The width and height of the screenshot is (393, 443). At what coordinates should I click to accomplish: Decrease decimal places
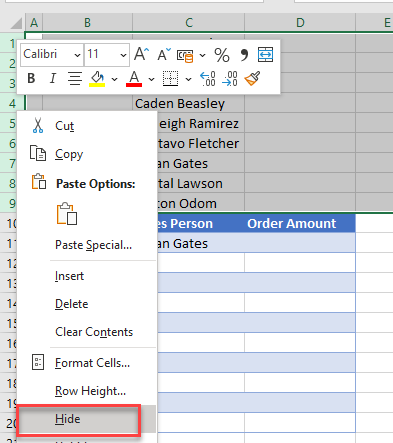230,79
